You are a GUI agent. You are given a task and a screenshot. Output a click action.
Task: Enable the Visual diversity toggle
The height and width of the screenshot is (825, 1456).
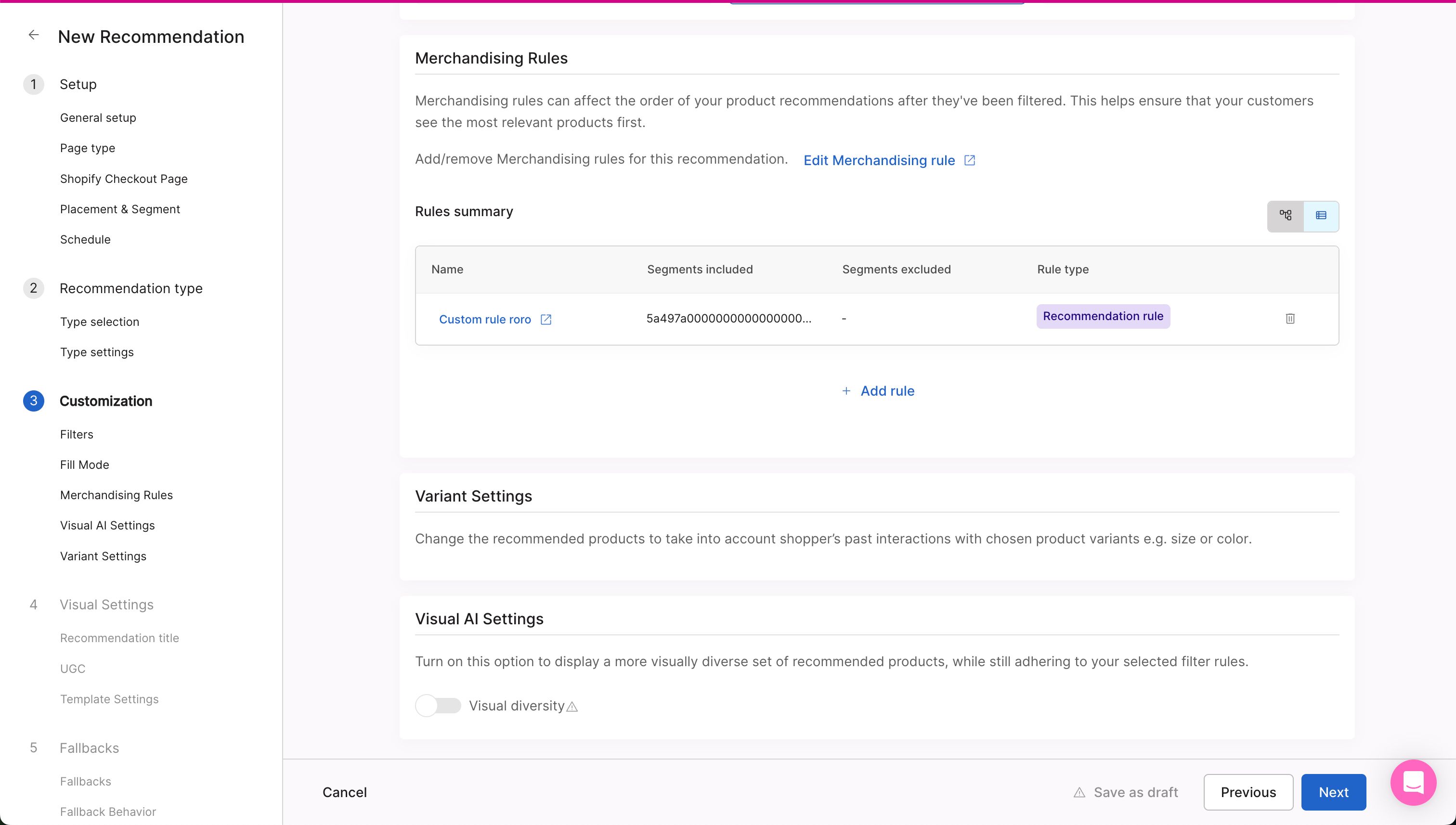pyautogui.click(x=438, y=706)
